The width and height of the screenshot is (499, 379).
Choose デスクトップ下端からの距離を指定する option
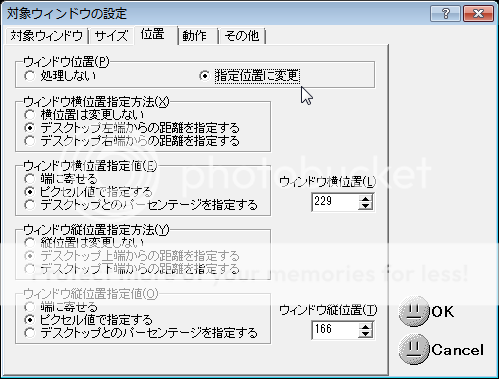click(x=132, y=269)
